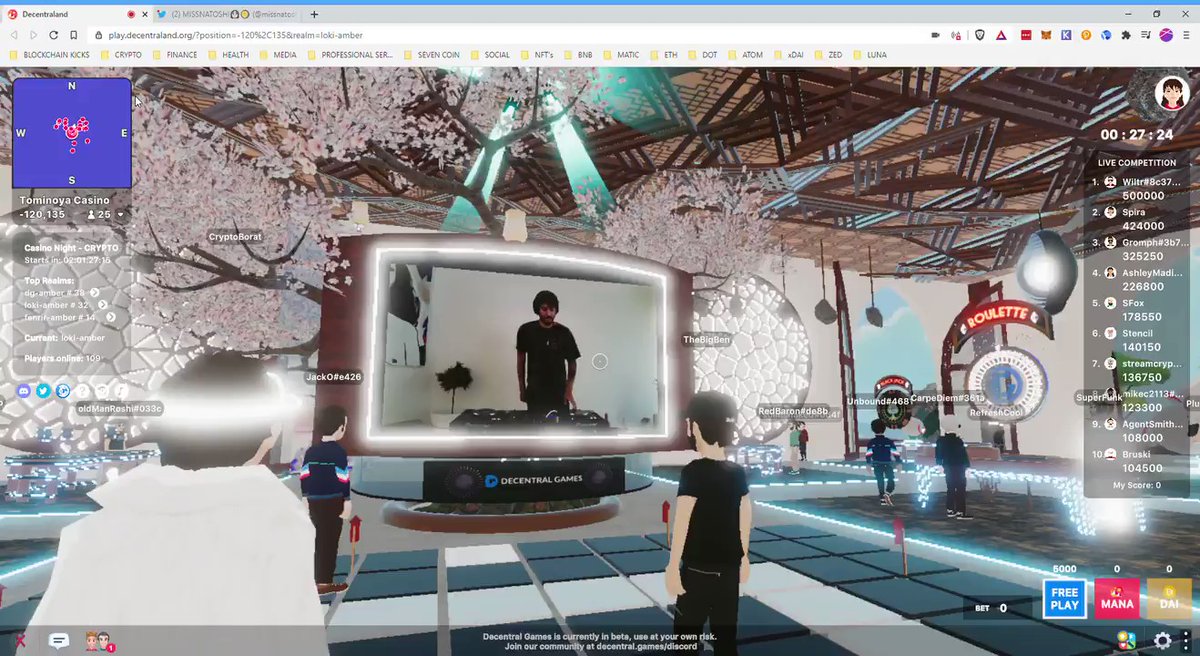Click the Casino Night - CRYPTO event
The height and width of the screenshot is (656, 1200).
(x=71, y=247)
